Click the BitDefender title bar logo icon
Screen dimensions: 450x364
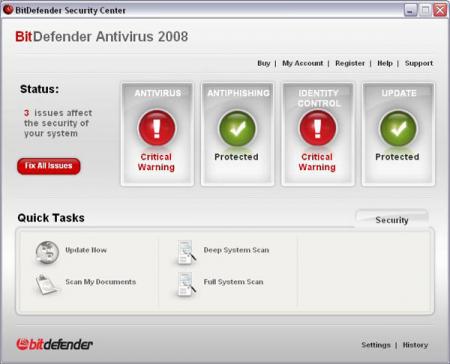pos(8,10)
